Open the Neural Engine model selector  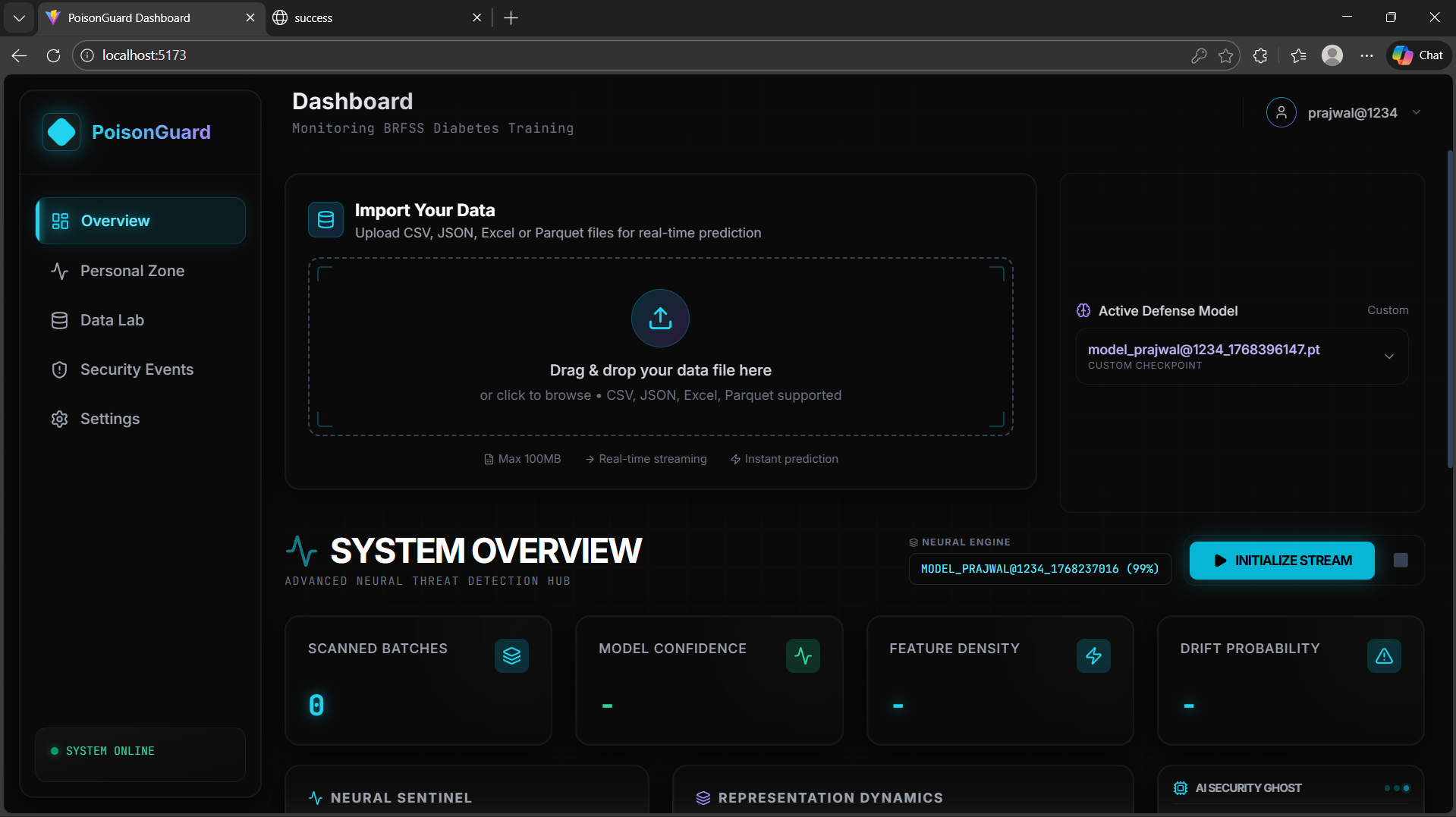coord(1039,569)
